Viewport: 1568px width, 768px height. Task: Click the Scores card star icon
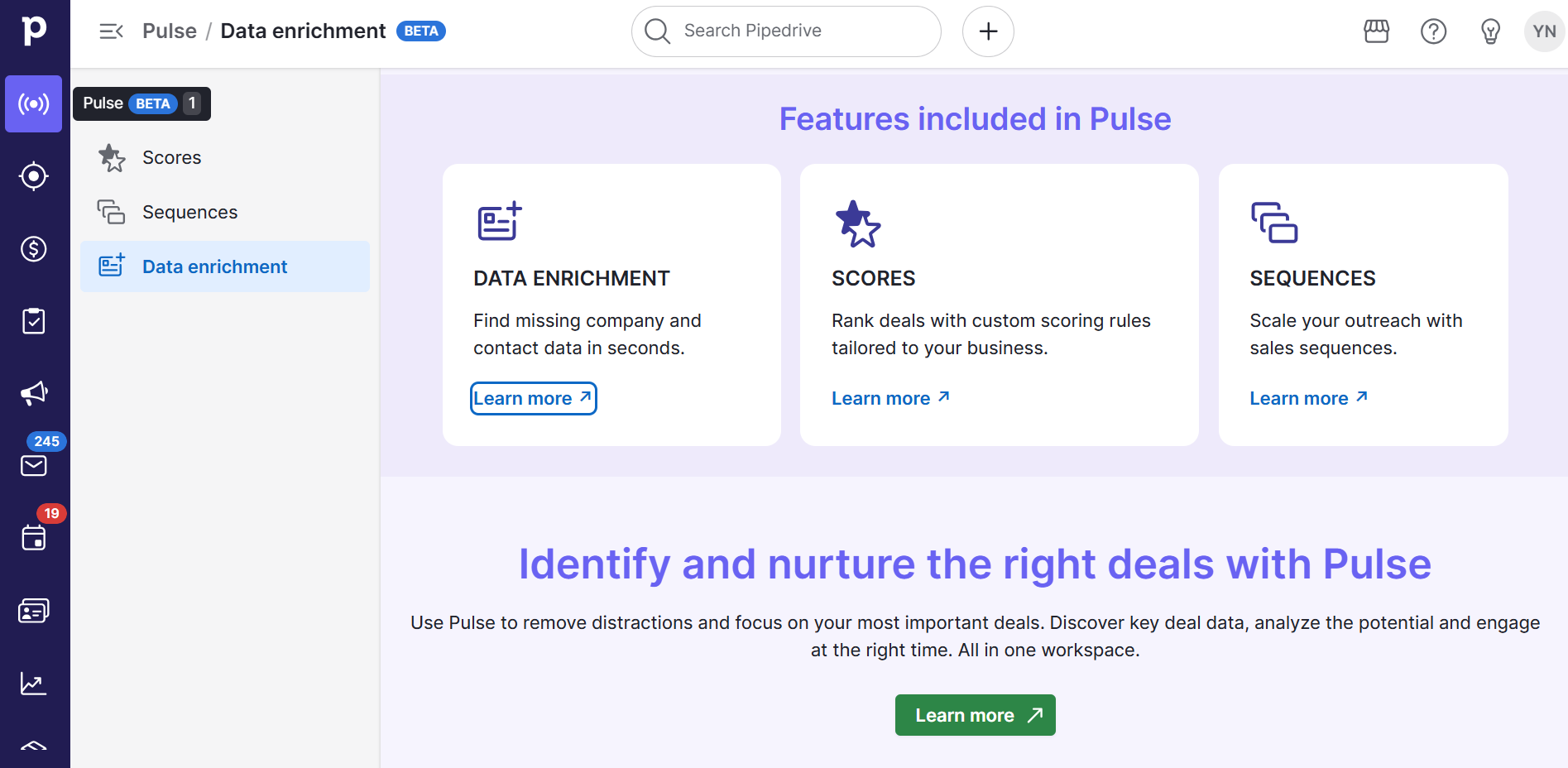click(x=858, y=223)
